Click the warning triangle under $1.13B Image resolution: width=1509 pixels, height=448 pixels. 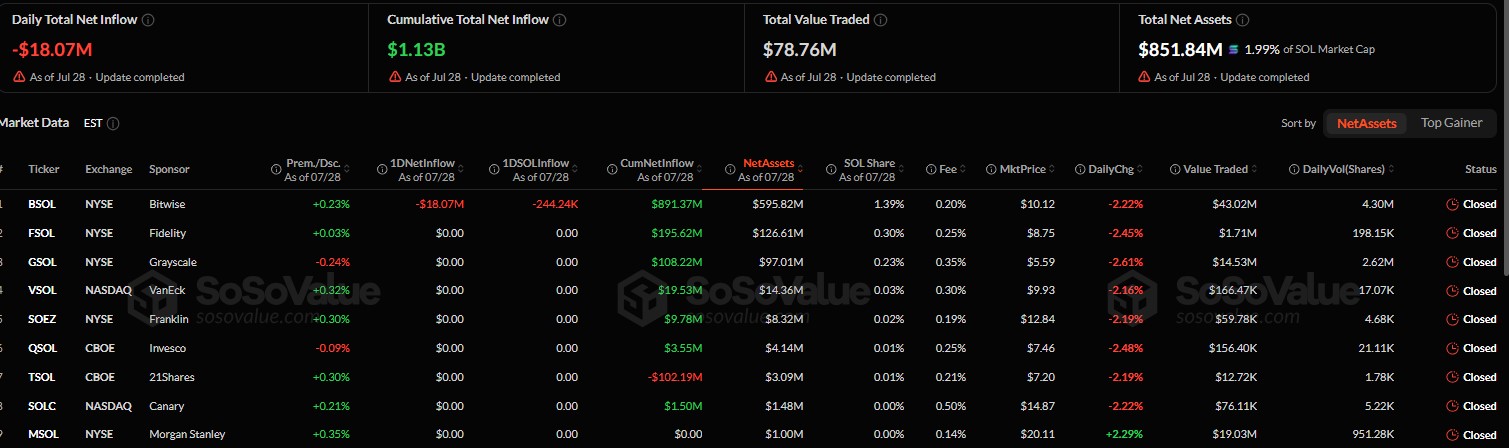pyautogui.click(x=395, y=77)
